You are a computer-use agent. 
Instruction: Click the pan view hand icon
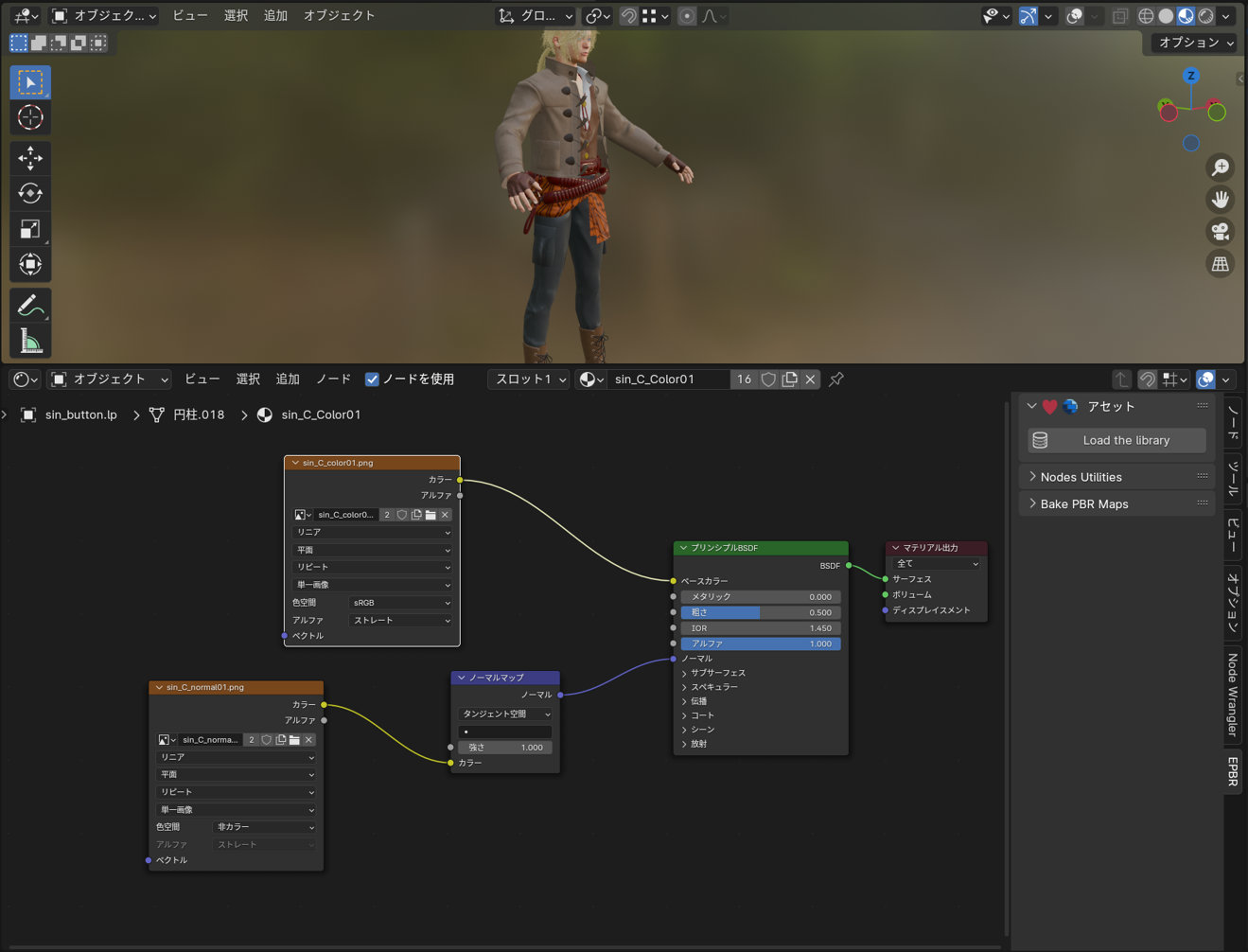pos(1221,200)
